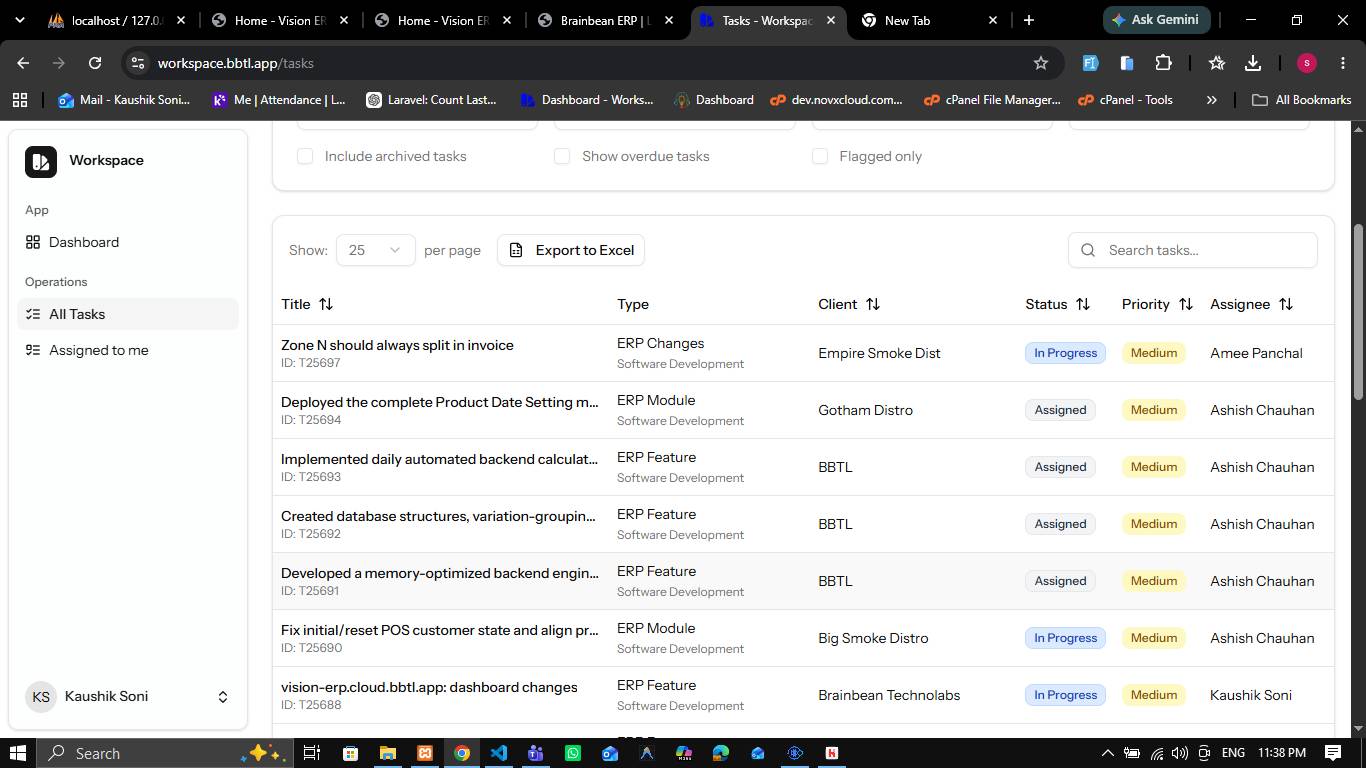Viewport: 1366px width, 768px height.
Task: Click the Workspace logo icon in sidebar
Action: pos(41,161)
